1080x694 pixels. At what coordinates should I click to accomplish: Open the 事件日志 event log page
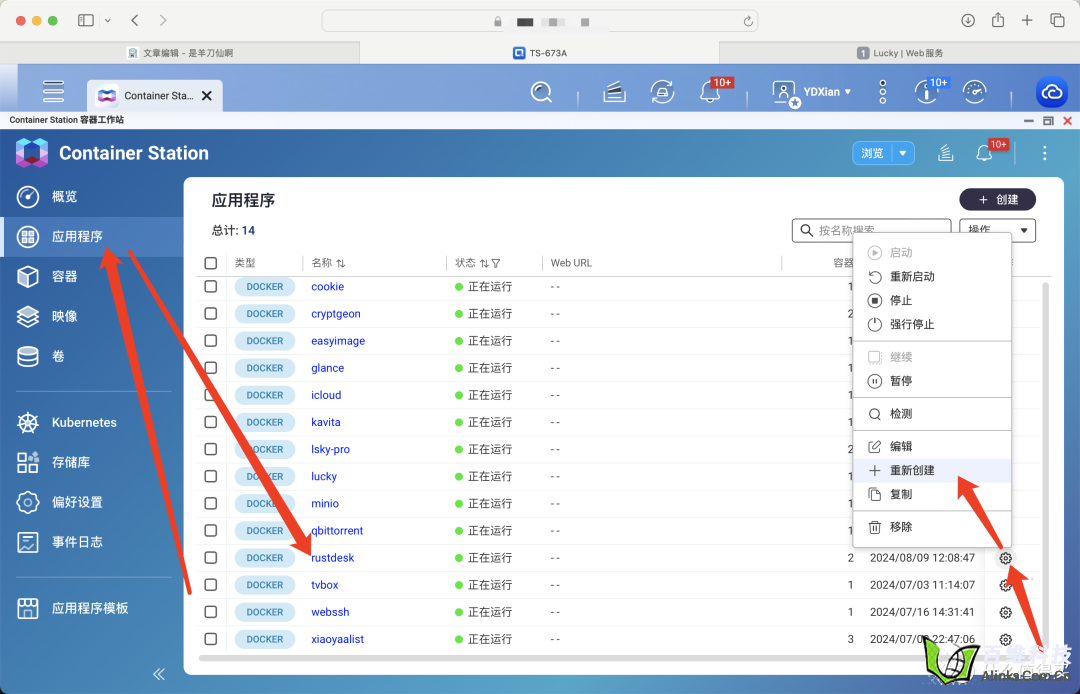tap(77, 542)
